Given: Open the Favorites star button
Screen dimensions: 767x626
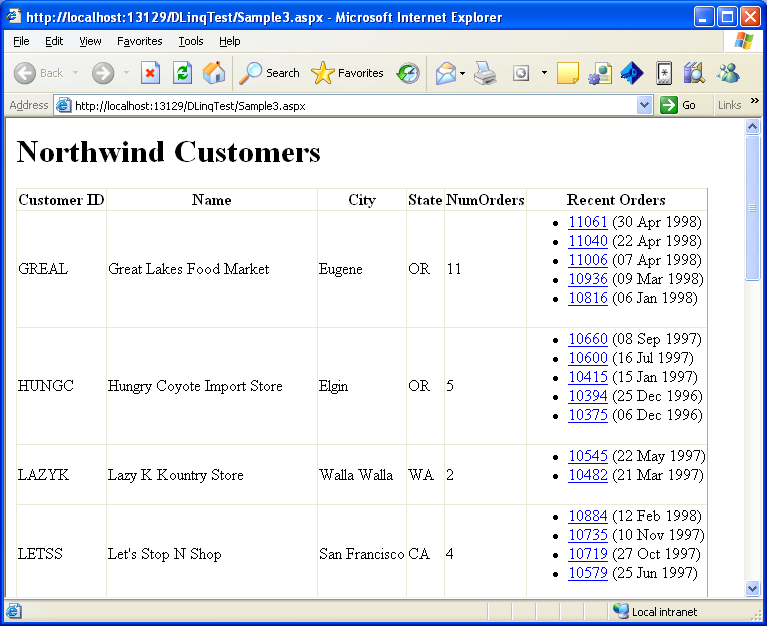Looking at the screenshot, I should pyautogui.click(x=347, y=73).
